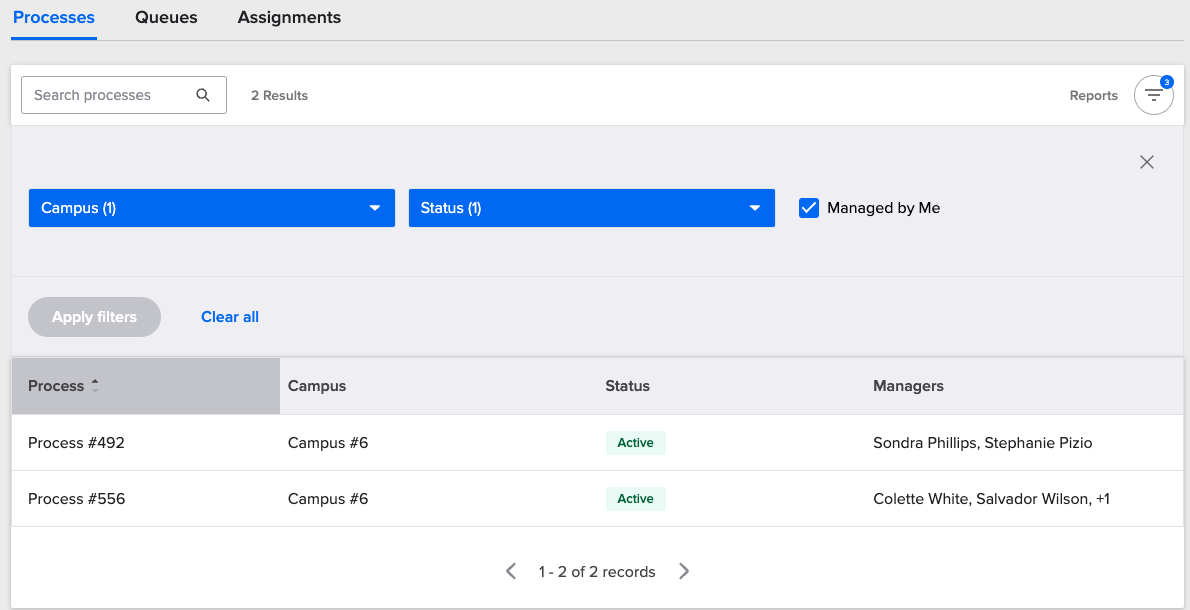Select the Processes tab
1190x610 pixels.
click(x=53, y=17)
